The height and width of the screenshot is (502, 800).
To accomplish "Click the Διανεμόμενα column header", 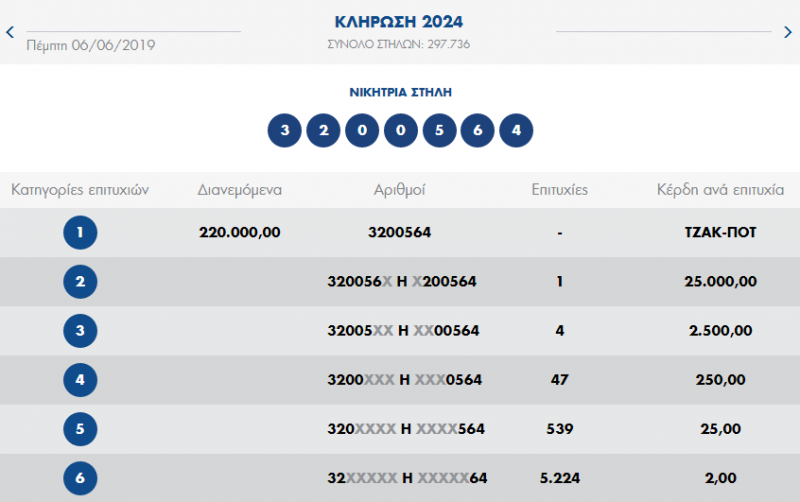I will (240, 190).
